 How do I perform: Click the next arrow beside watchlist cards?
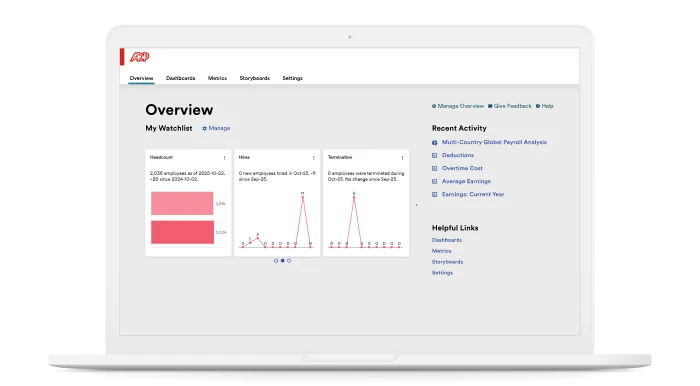click(x=417, y=205)
